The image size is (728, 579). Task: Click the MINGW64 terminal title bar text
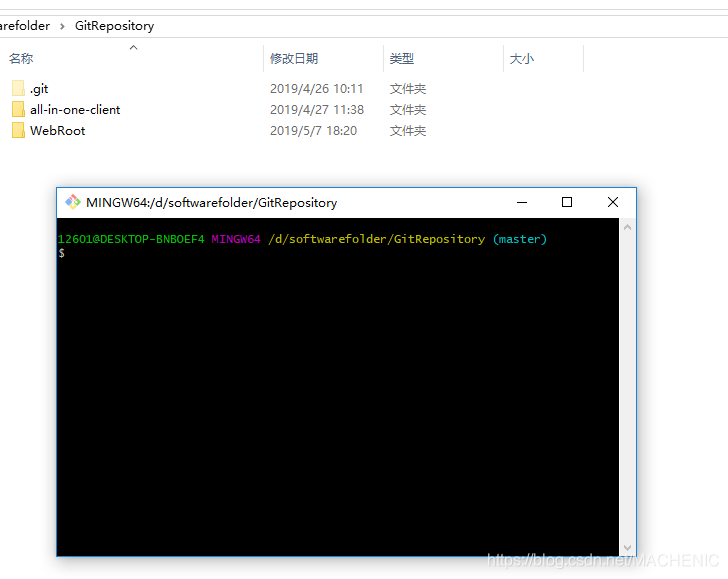[x=212, y=202]
